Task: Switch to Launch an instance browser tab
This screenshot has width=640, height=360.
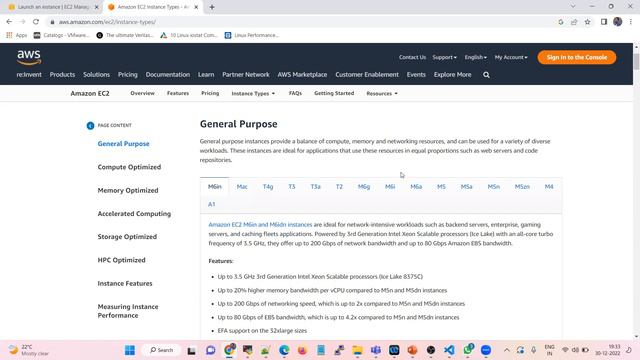Action: point(54,7)
